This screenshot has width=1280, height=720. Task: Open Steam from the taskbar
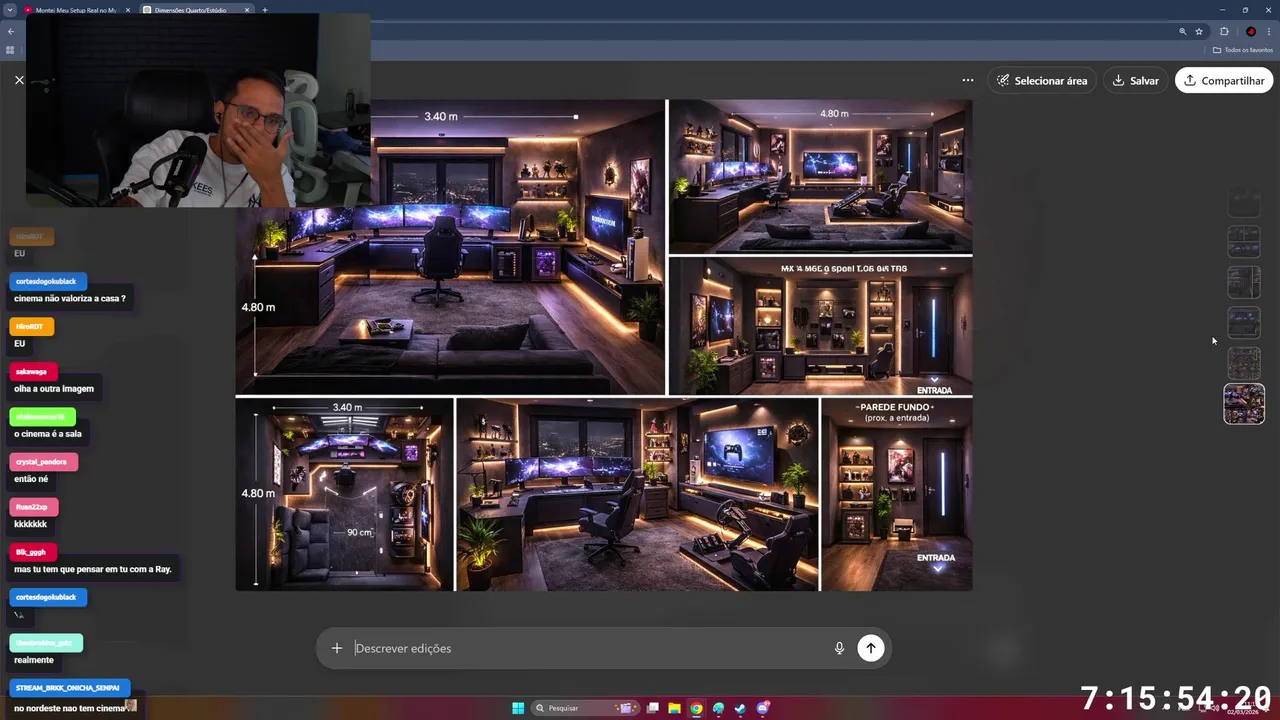click(x=740, y=708)
